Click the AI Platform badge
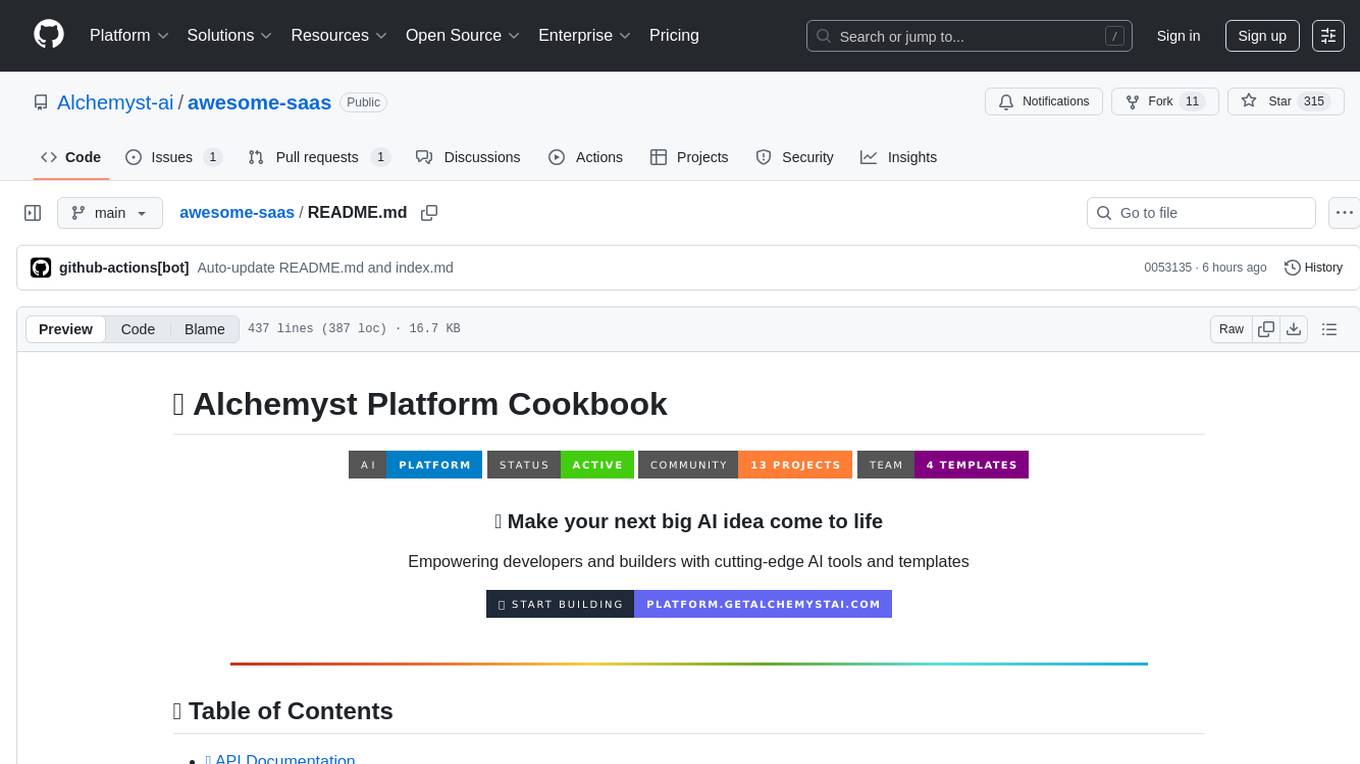The image size is (1360, 764). pos(415,465)
